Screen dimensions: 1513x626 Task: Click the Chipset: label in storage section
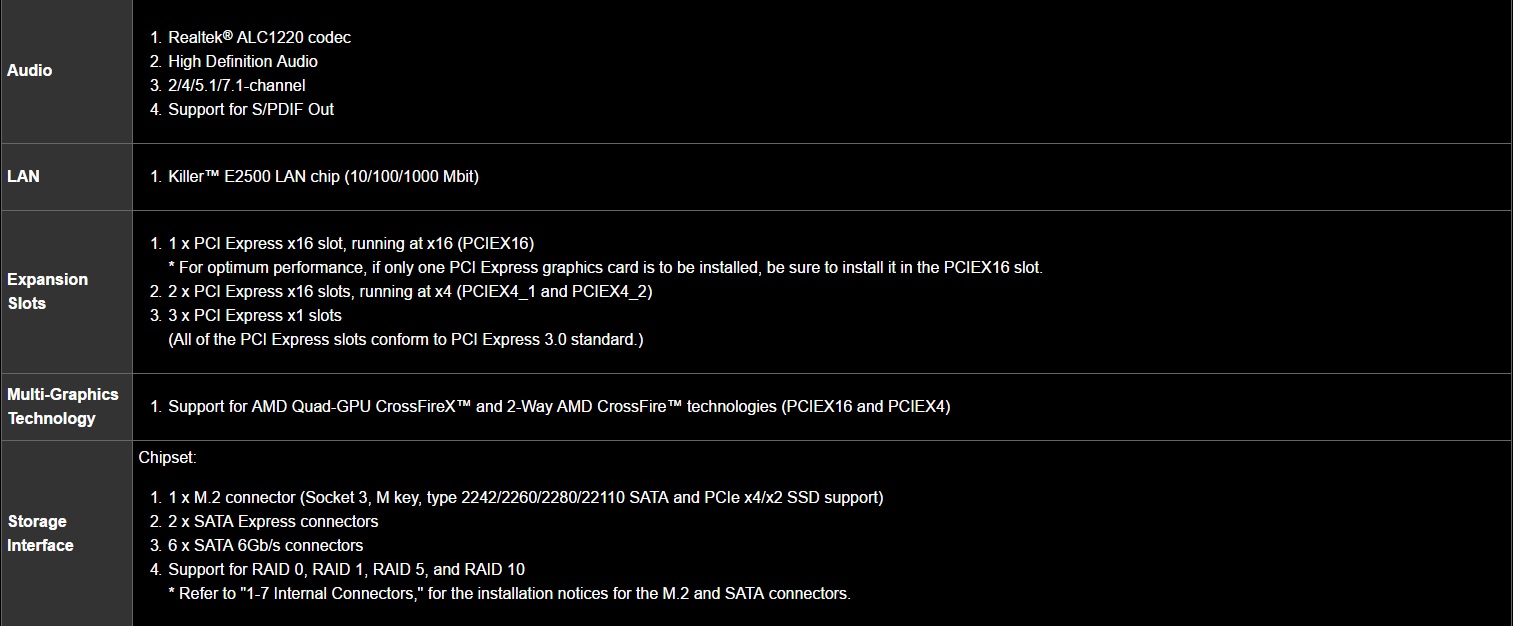point(168,458)
